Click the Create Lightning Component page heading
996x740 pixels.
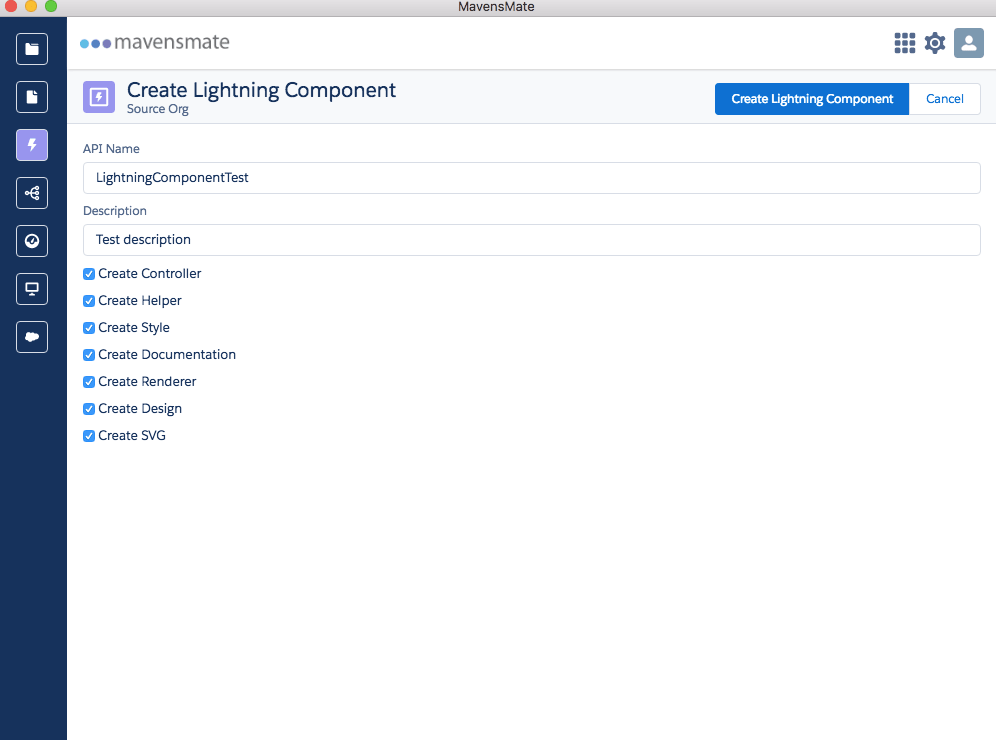click(x=261, y=90)
